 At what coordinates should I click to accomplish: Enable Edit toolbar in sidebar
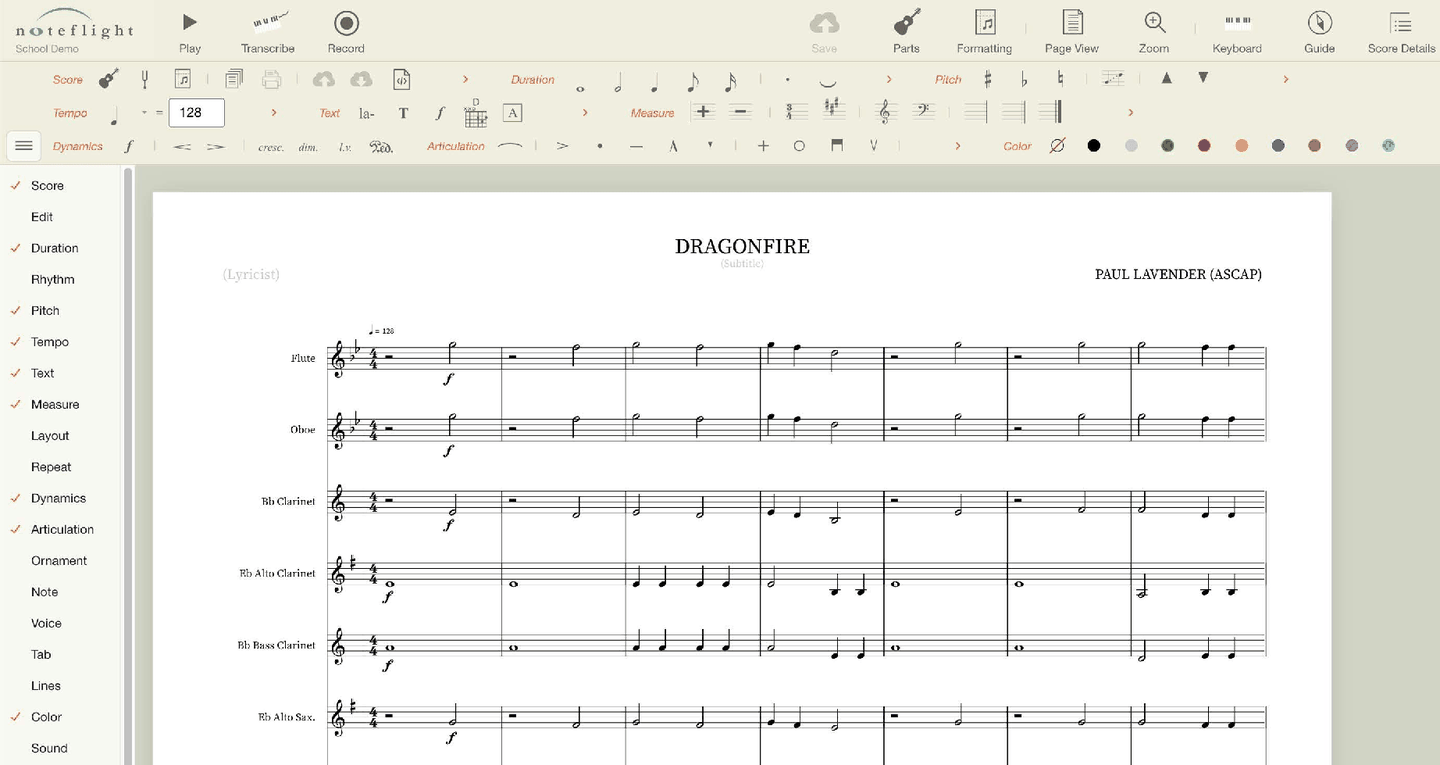[42, 217]
